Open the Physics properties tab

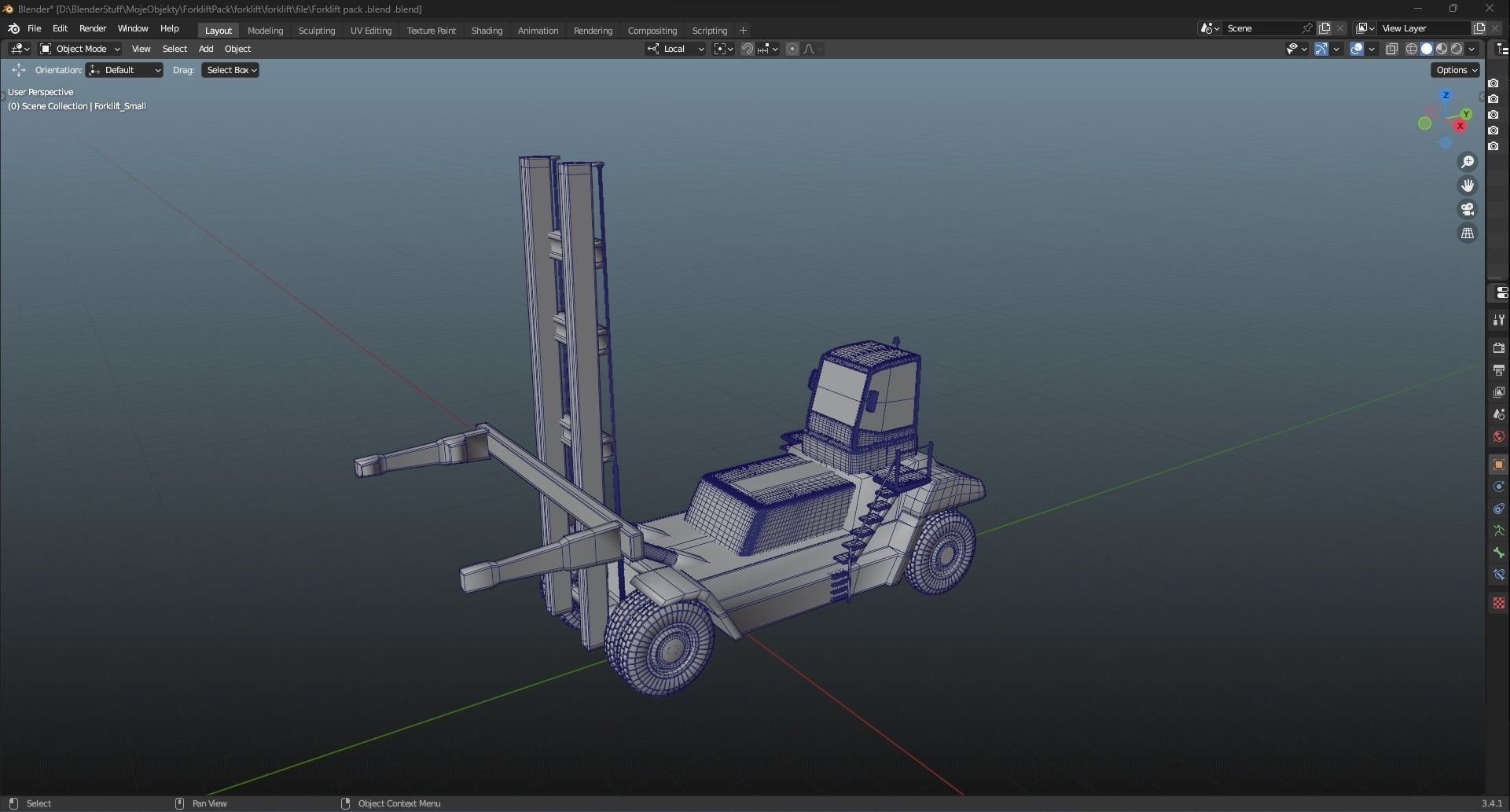1499,487
